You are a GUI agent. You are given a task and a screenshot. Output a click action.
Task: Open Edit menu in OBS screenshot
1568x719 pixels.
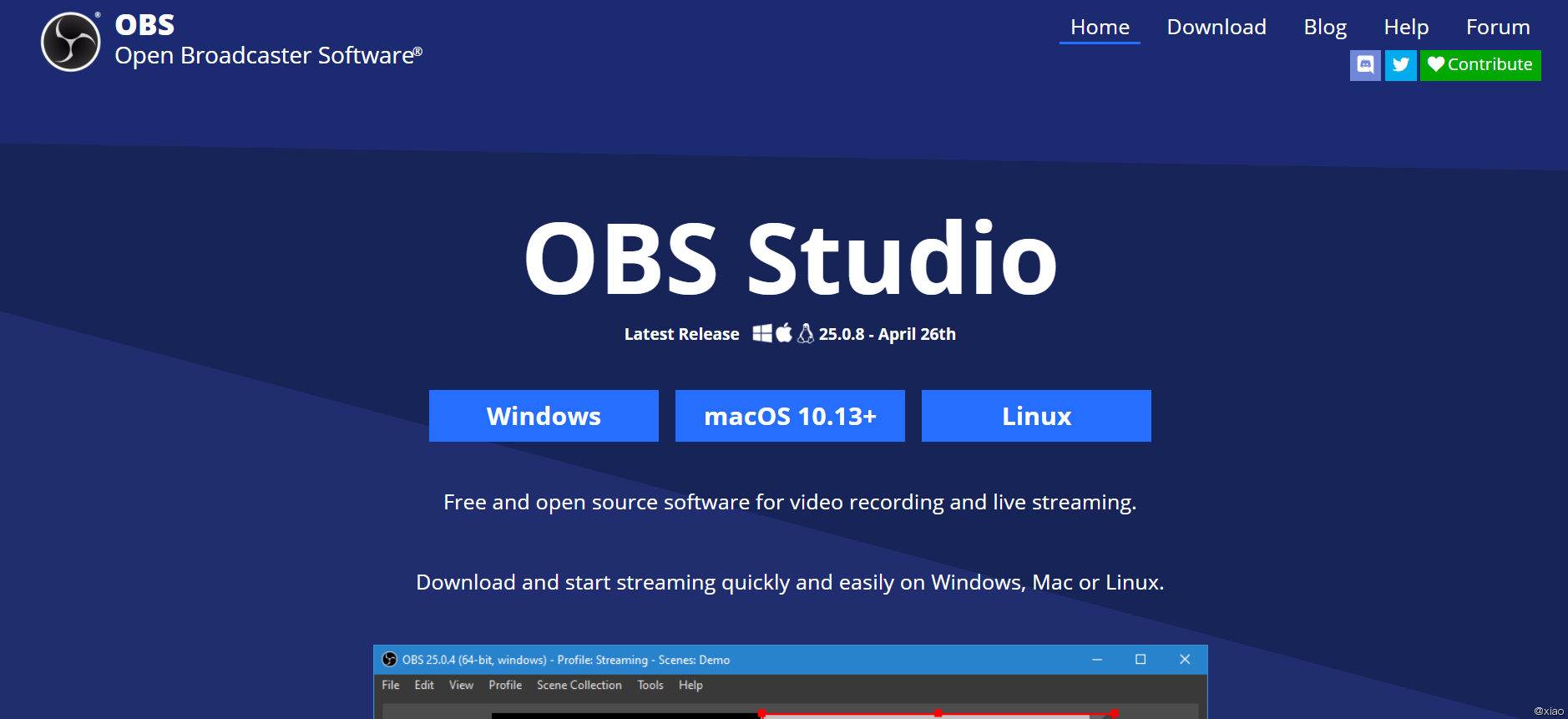pos(424,685)
